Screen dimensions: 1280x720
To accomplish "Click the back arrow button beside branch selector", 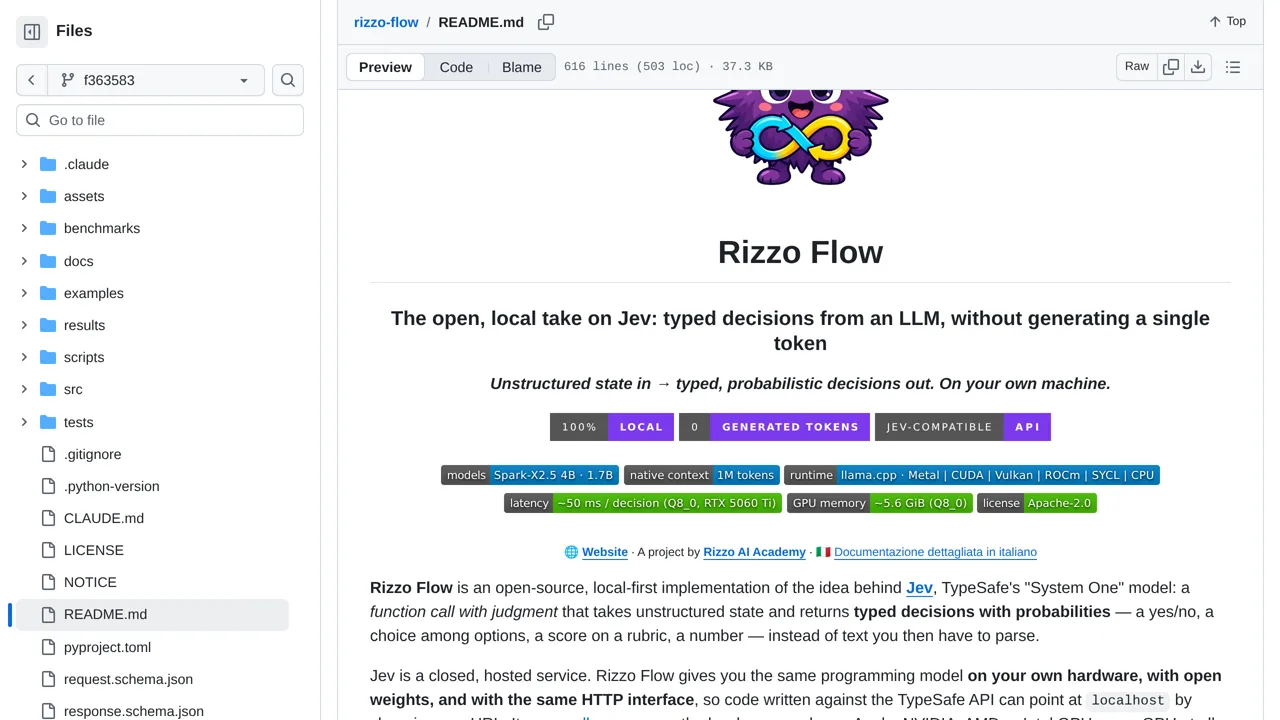I will pos(31,80).
